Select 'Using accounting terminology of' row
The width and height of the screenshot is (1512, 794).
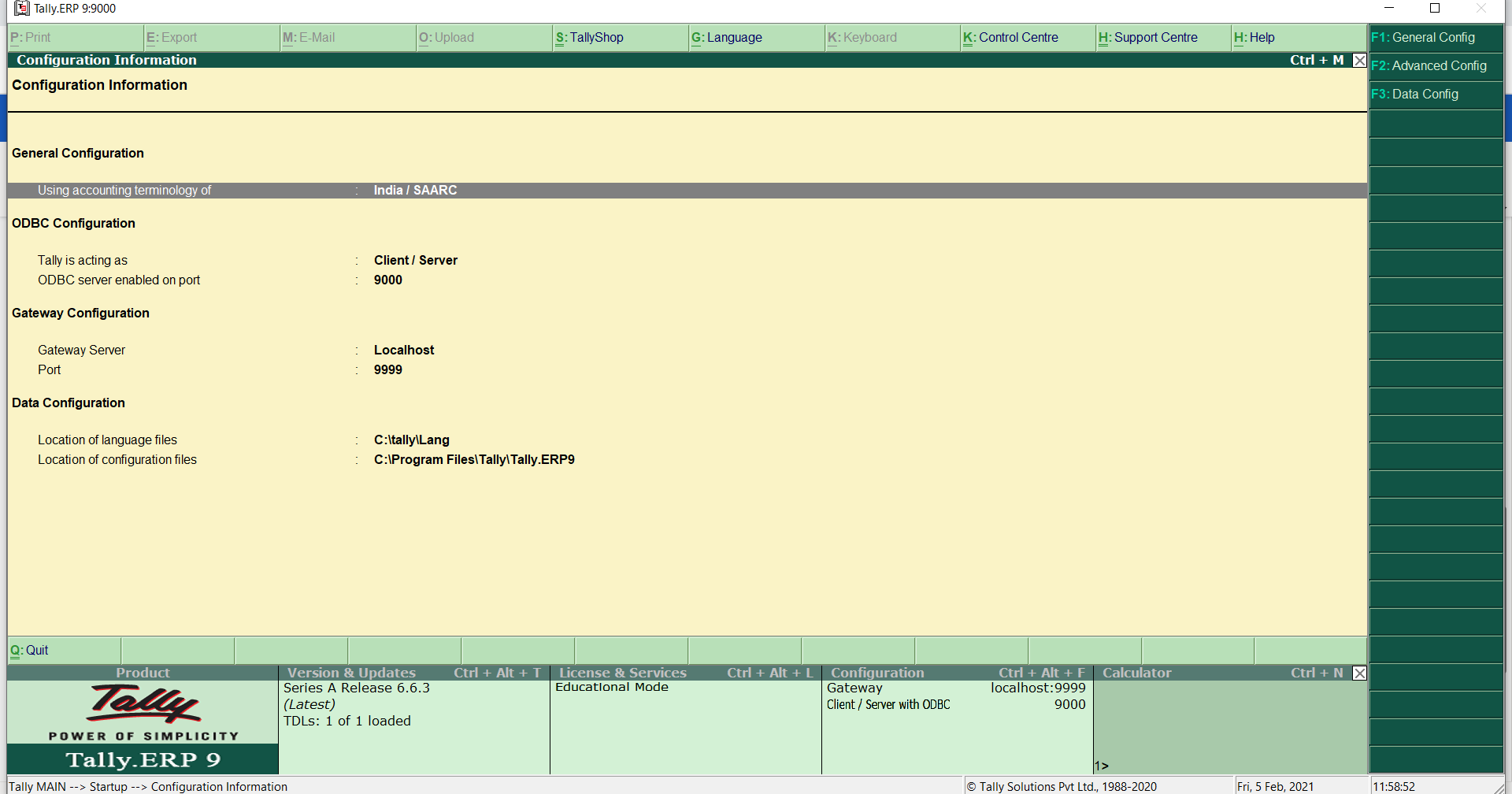(687, 191)
